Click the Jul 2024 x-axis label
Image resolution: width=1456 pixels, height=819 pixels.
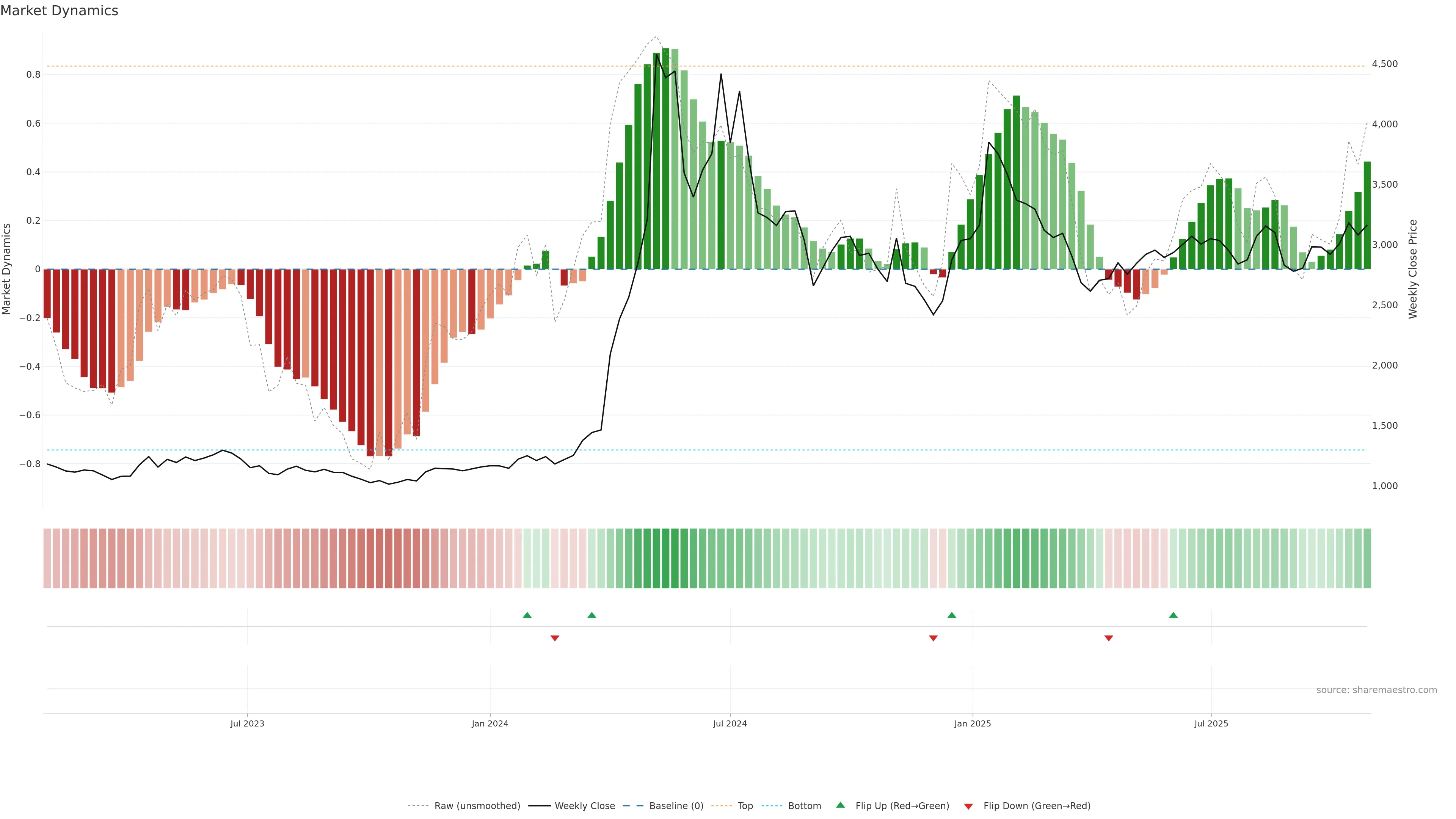point(730,723)
